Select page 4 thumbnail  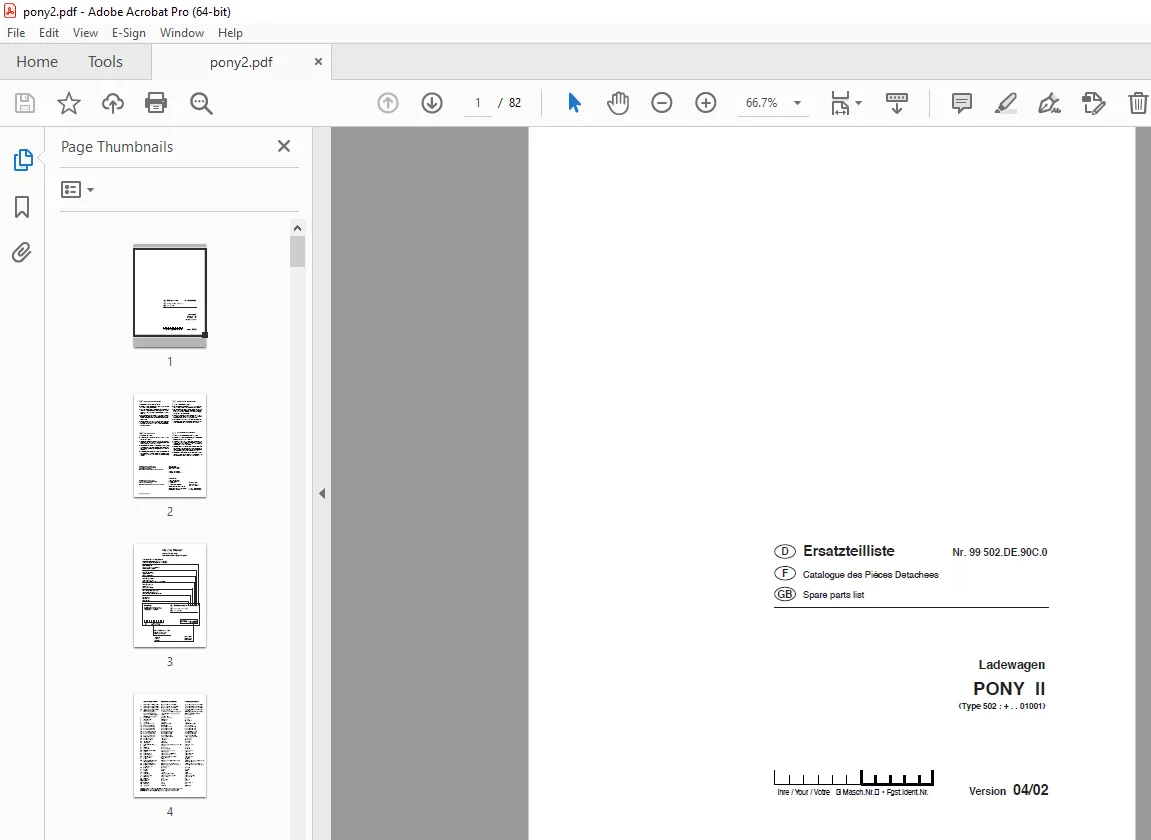click(x=170, y=745)
